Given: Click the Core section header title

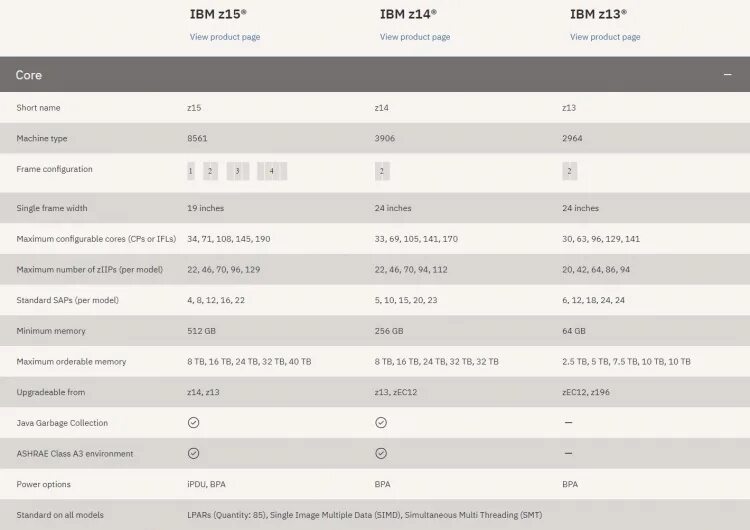Looking at the screenshot, I should pyautogui.click(x=29, y=75).
